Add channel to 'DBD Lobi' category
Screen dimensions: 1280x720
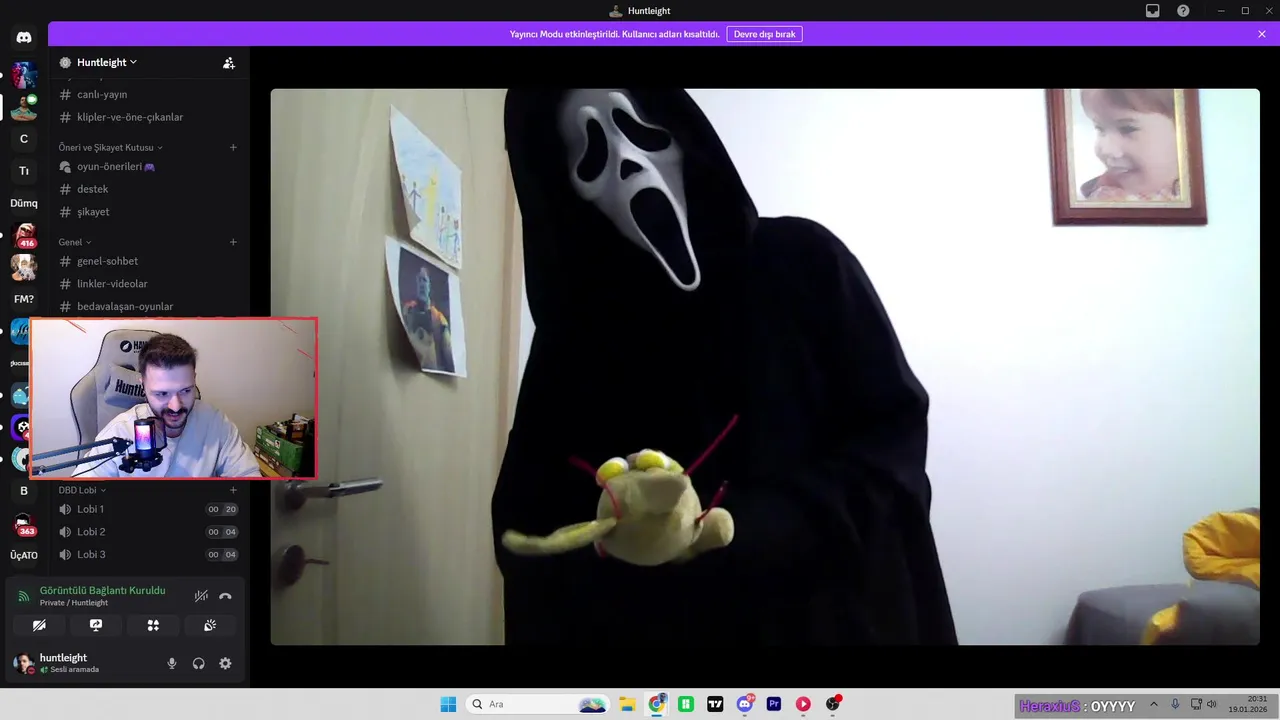233,490
